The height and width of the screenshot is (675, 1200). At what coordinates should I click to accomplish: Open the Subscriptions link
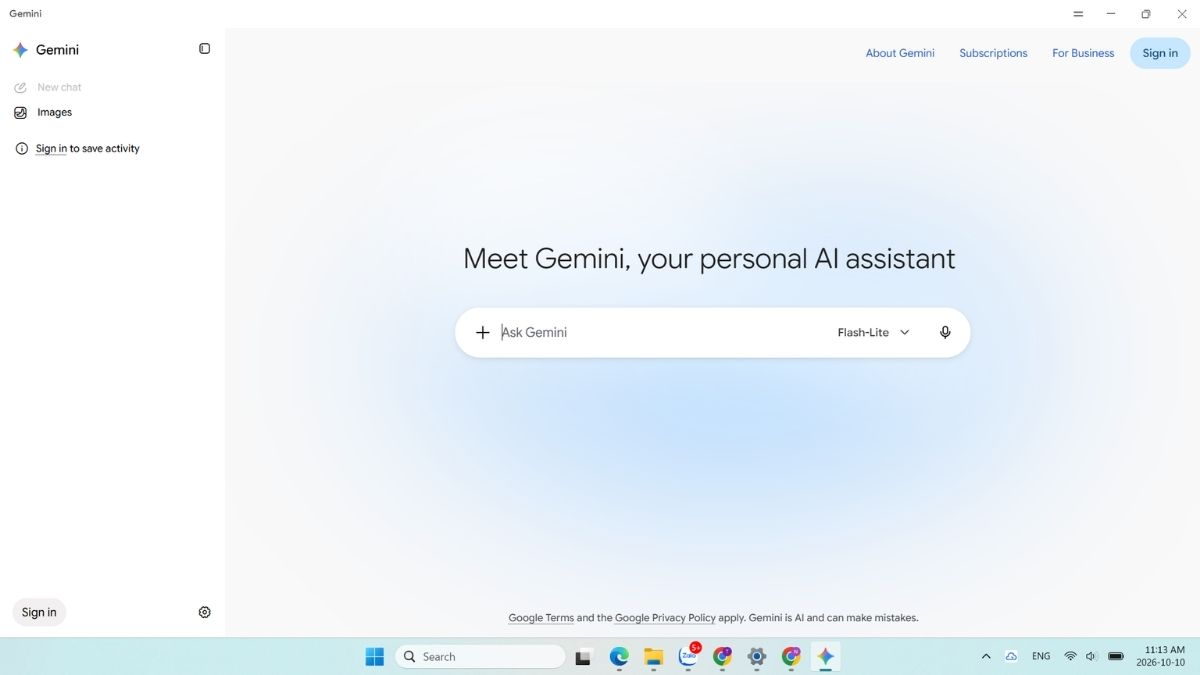993,53
